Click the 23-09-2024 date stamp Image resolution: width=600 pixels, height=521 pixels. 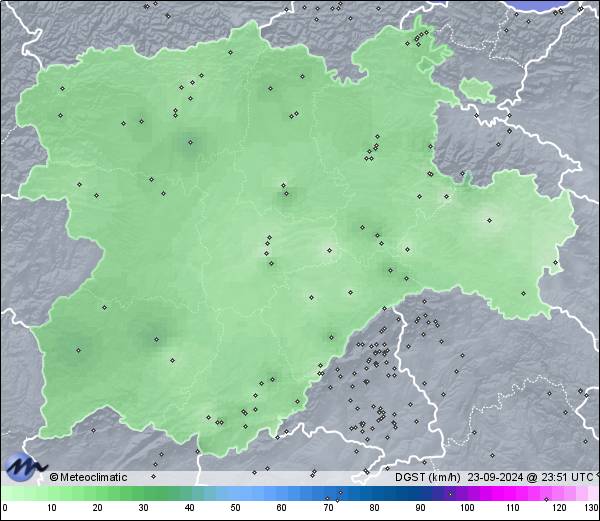(495, 477)
